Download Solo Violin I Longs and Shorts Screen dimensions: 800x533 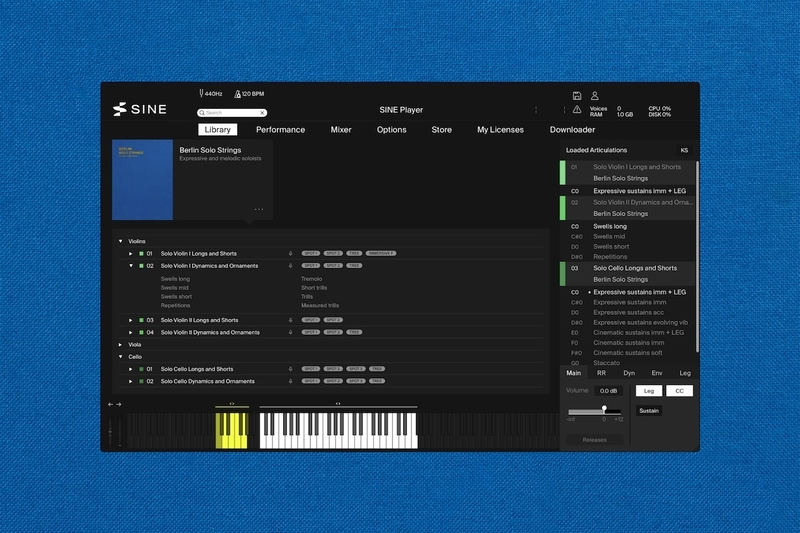pyautogui.click(x=290, y=253)
